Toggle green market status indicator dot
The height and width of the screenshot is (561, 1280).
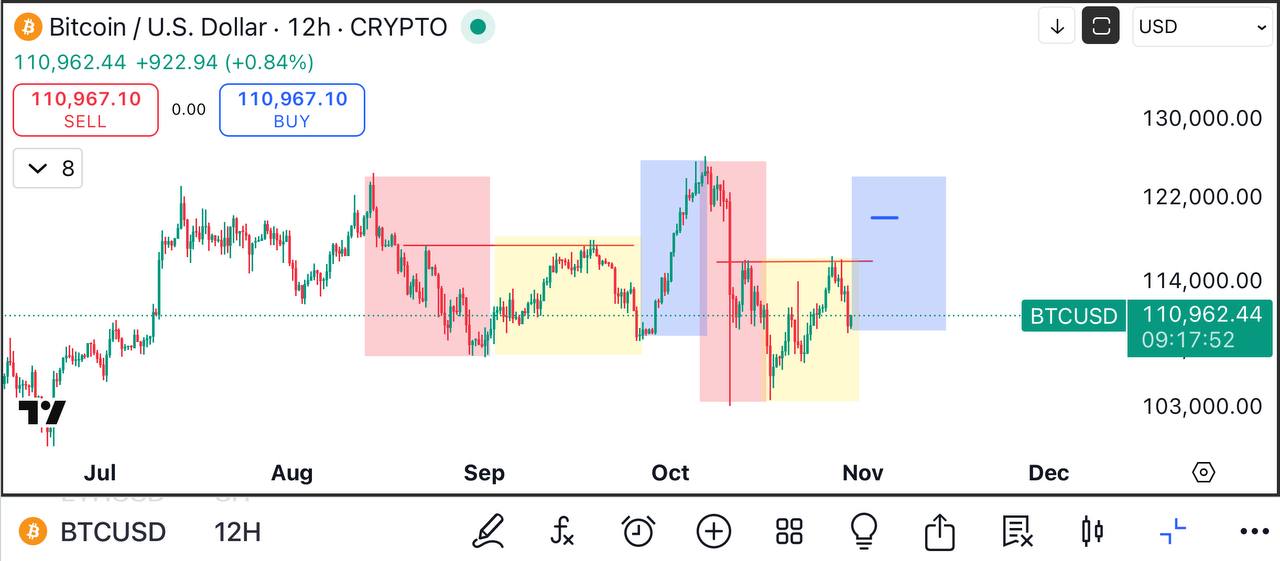coord(478,27)
